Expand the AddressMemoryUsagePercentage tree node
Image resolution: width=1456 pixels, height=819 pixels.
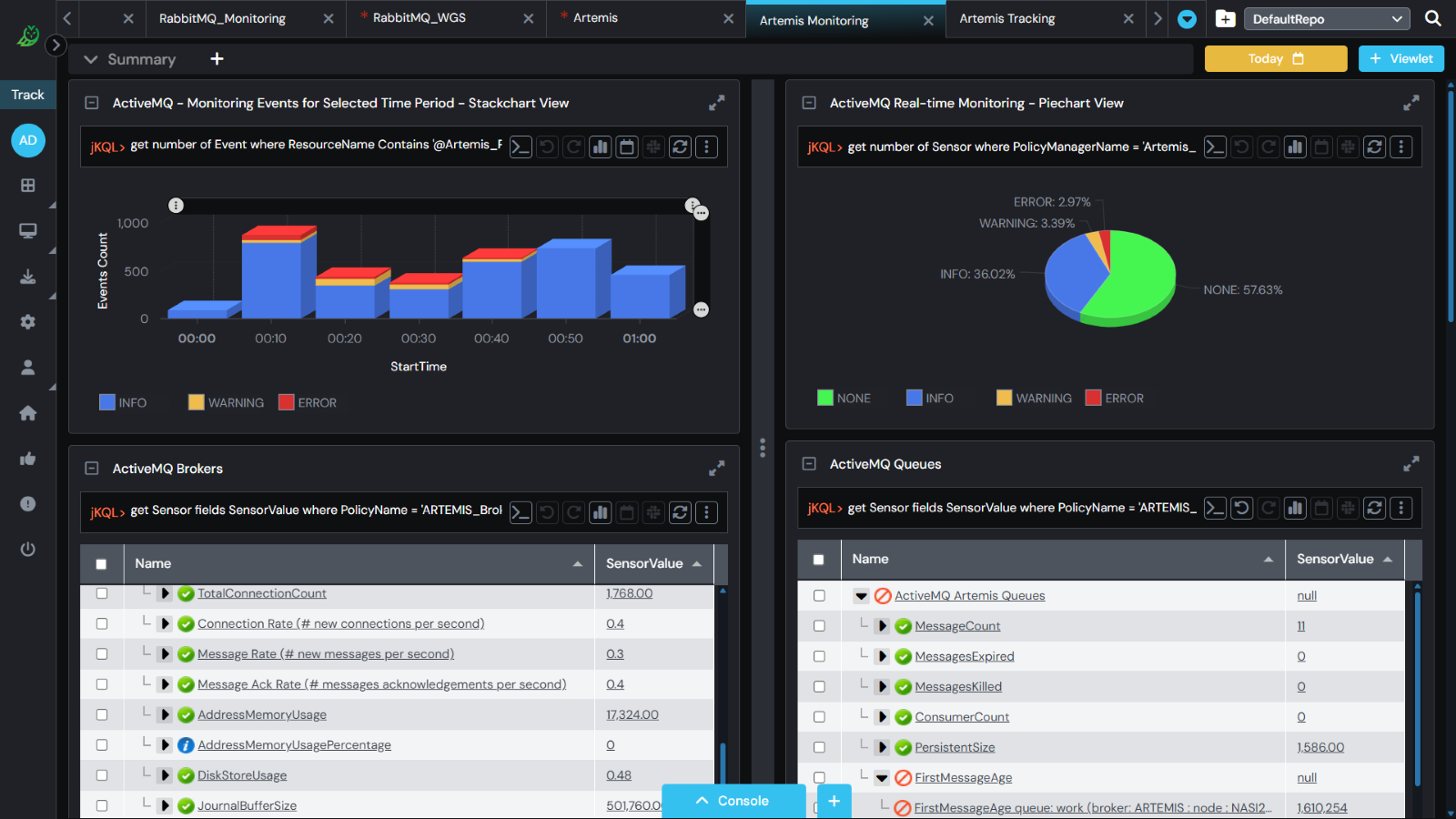pyautogui.click(x=165, y=745)
